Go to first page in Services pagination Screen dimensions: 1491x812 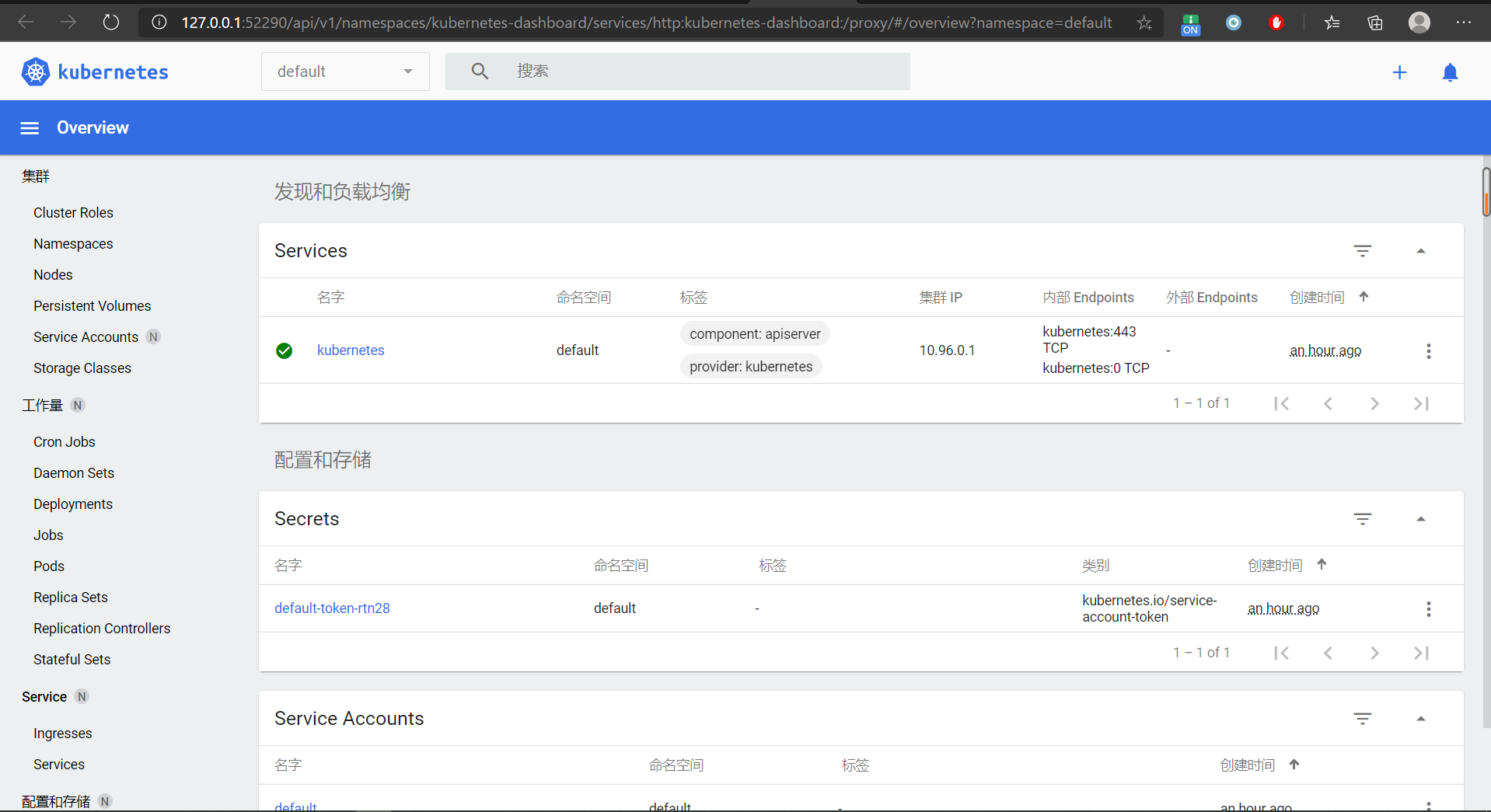point(1282,404)
